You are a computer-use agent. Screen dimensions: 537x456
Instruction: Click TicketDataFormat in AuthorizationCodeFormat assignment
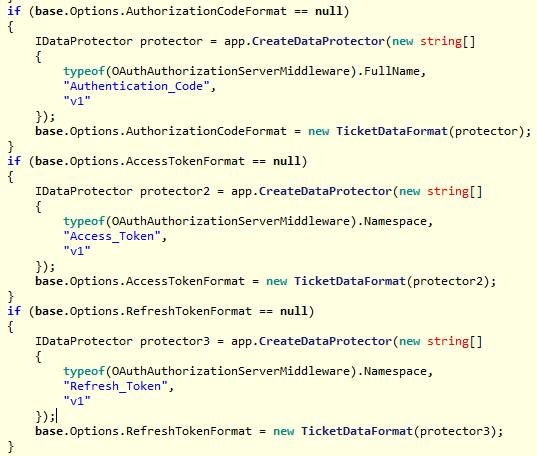coord(392,131)
